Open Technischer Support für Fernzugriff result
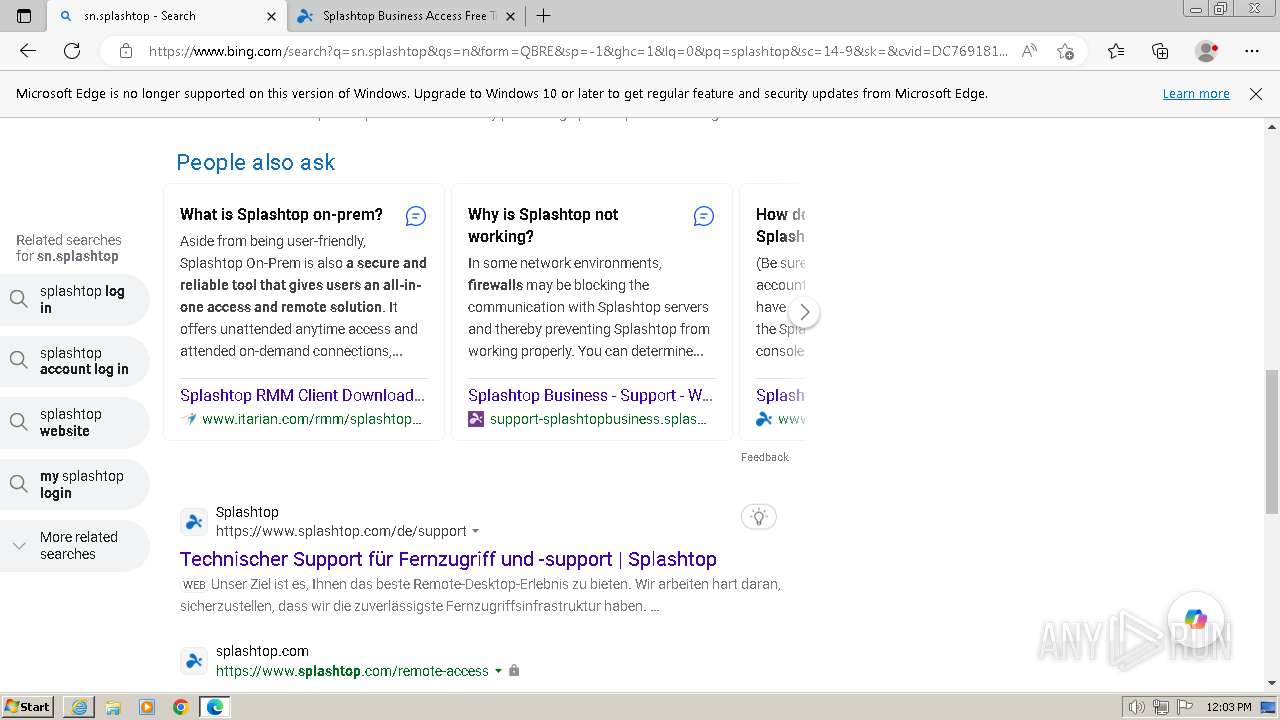 tap(448, 559)
